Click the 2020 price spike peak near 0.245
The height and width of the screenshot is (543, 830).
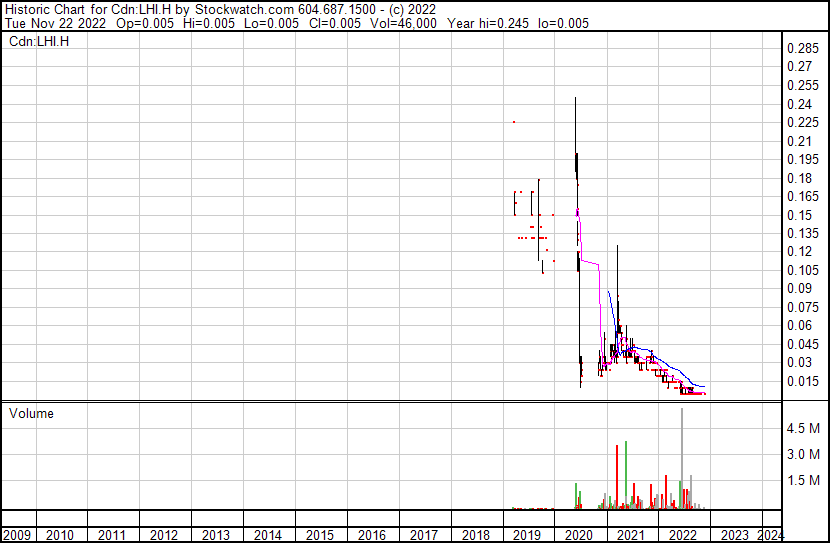575,98
